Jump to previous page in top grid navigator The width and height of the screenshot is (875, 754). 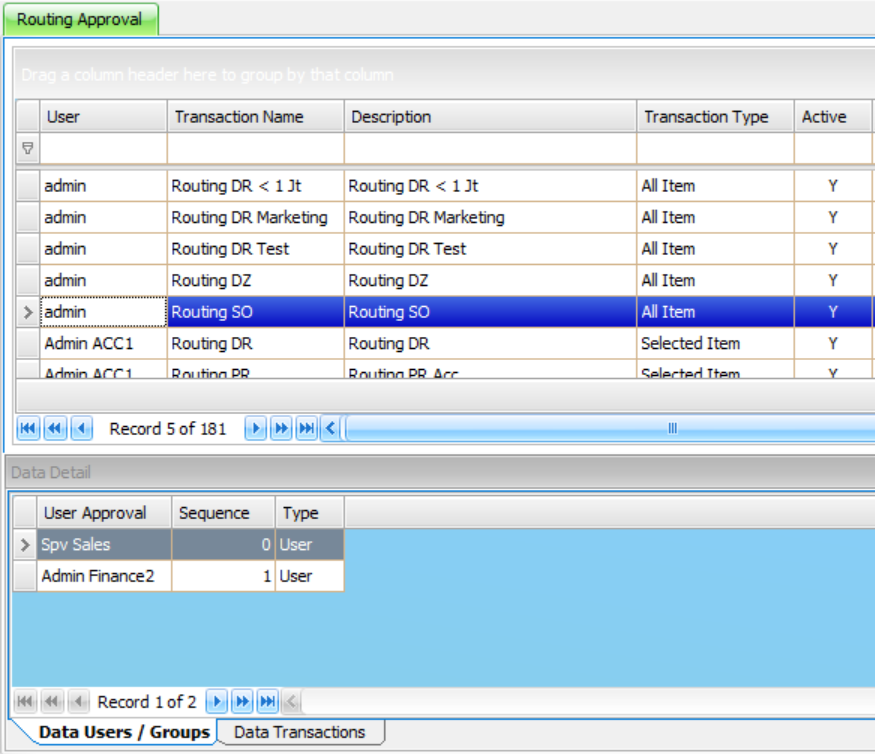point(55,429)
